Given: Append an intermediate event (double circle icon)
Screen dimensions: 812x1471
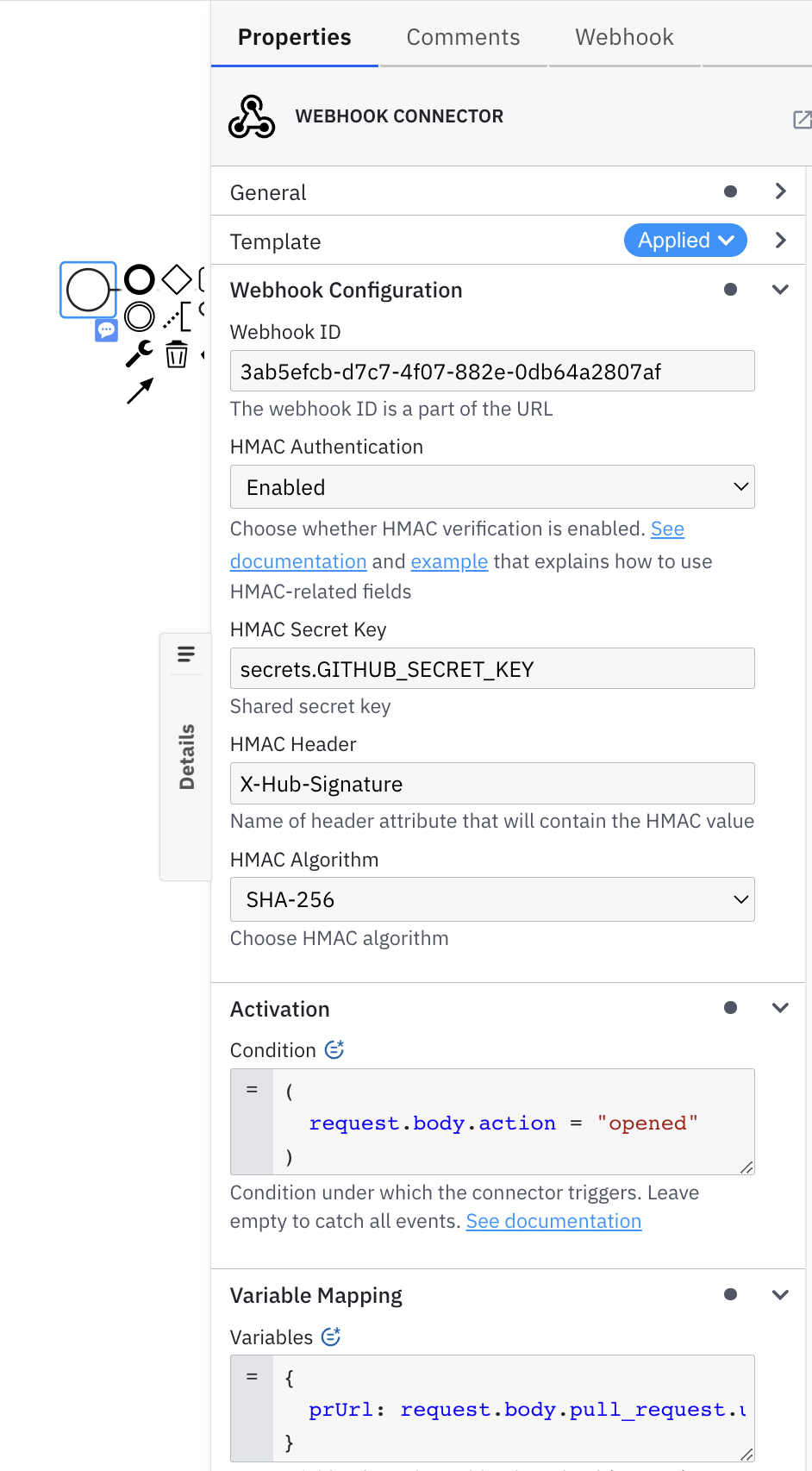Looking at the screenshot, I should coord(138,316).
